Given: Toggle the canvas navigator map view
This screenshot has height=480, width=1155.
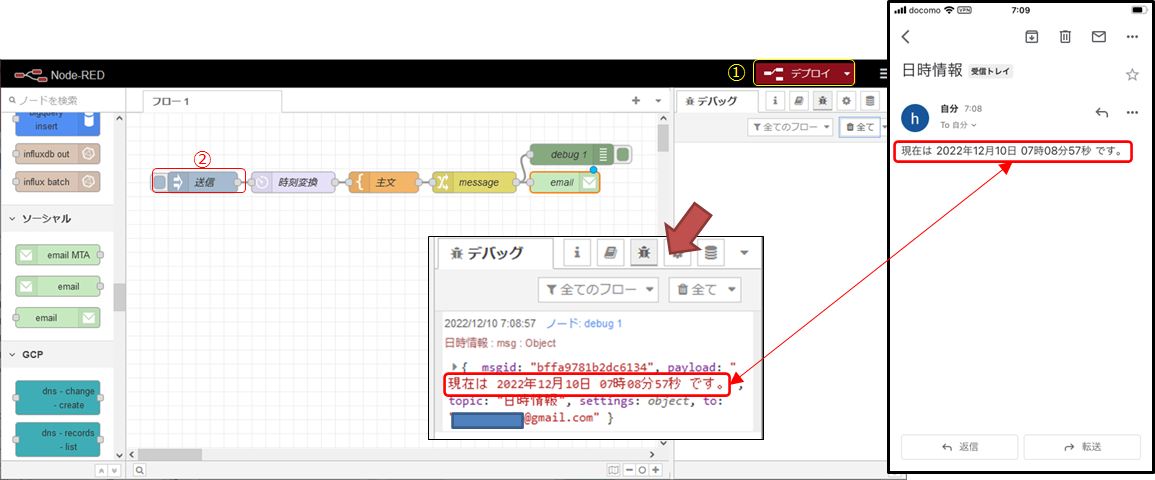Looking at the screenshot, I should point(613,470).
